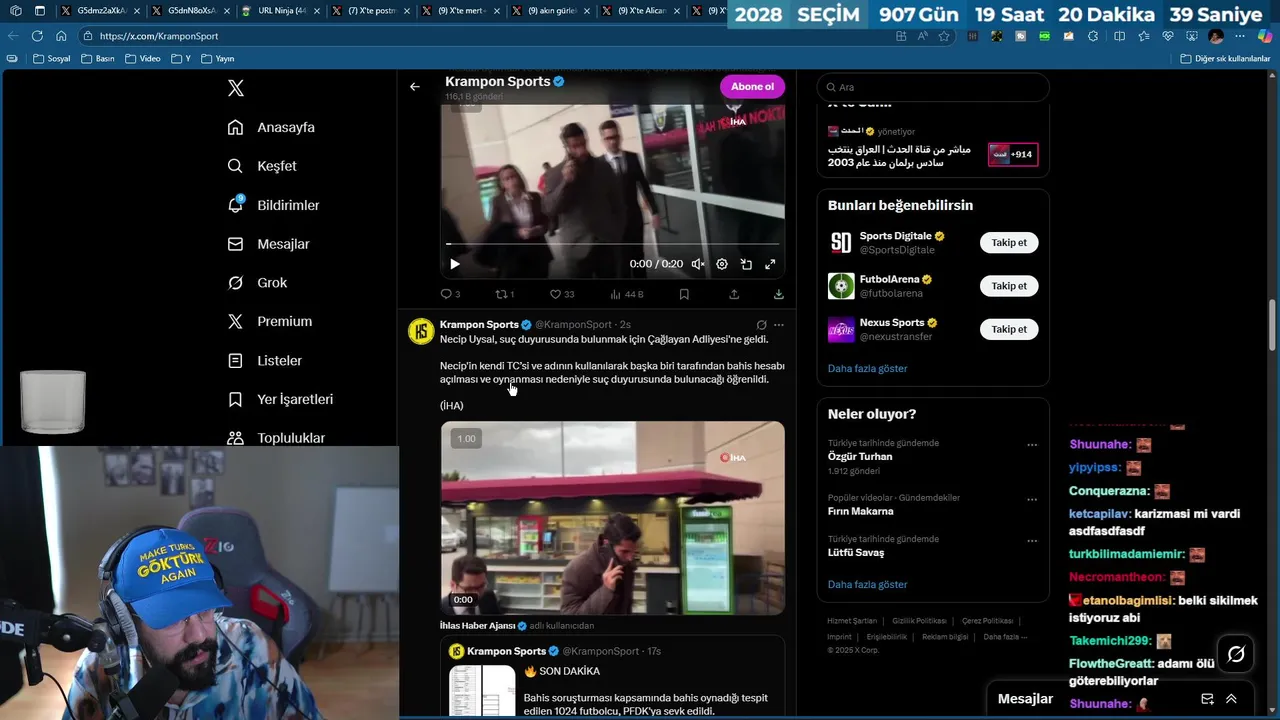The image size is (1280, 720).
Task: Open more options for Lütfü Savaş trend
Action: point(1032,540)
